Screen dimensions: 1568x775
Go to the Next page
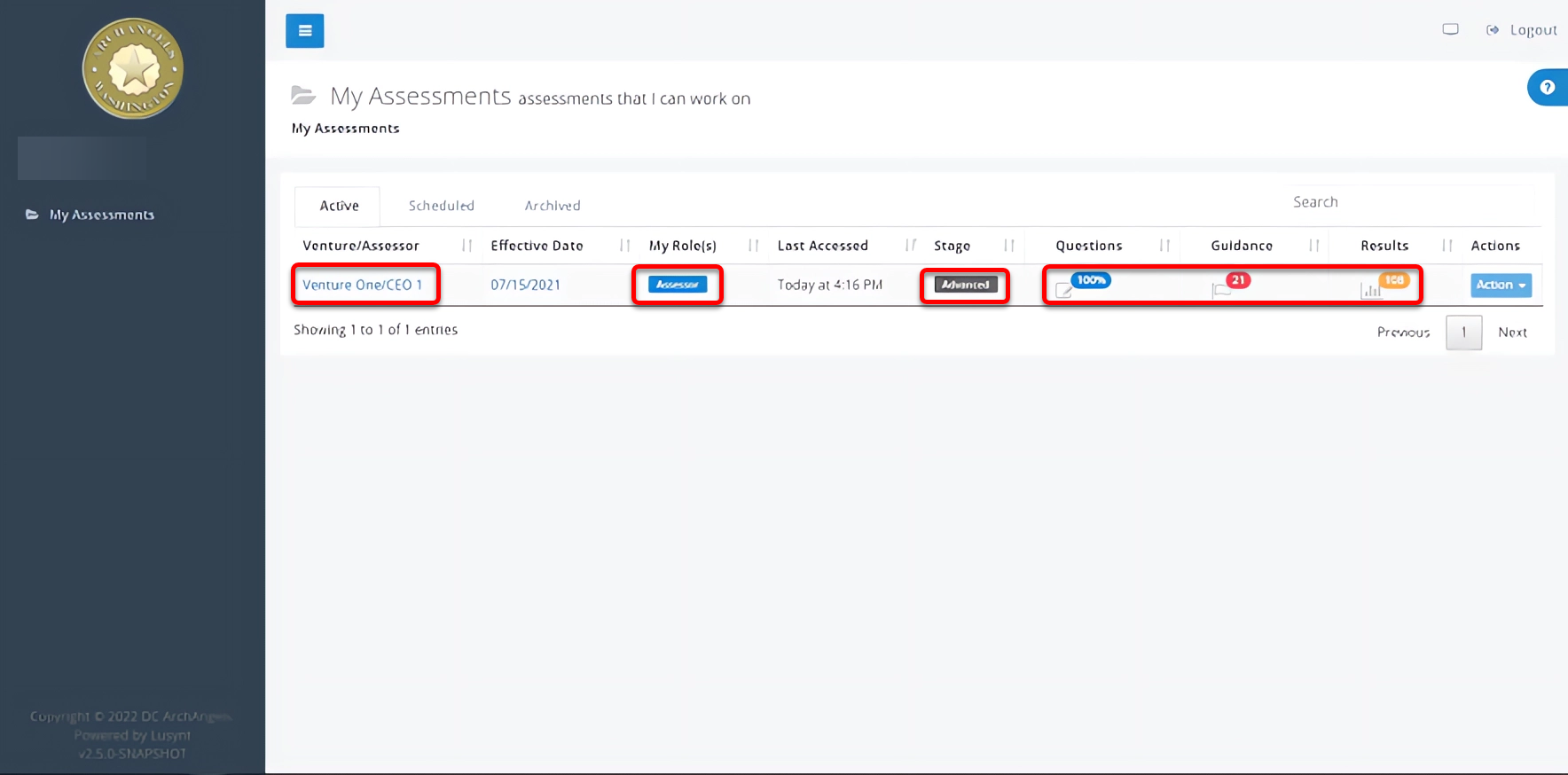coord(1512,333)
